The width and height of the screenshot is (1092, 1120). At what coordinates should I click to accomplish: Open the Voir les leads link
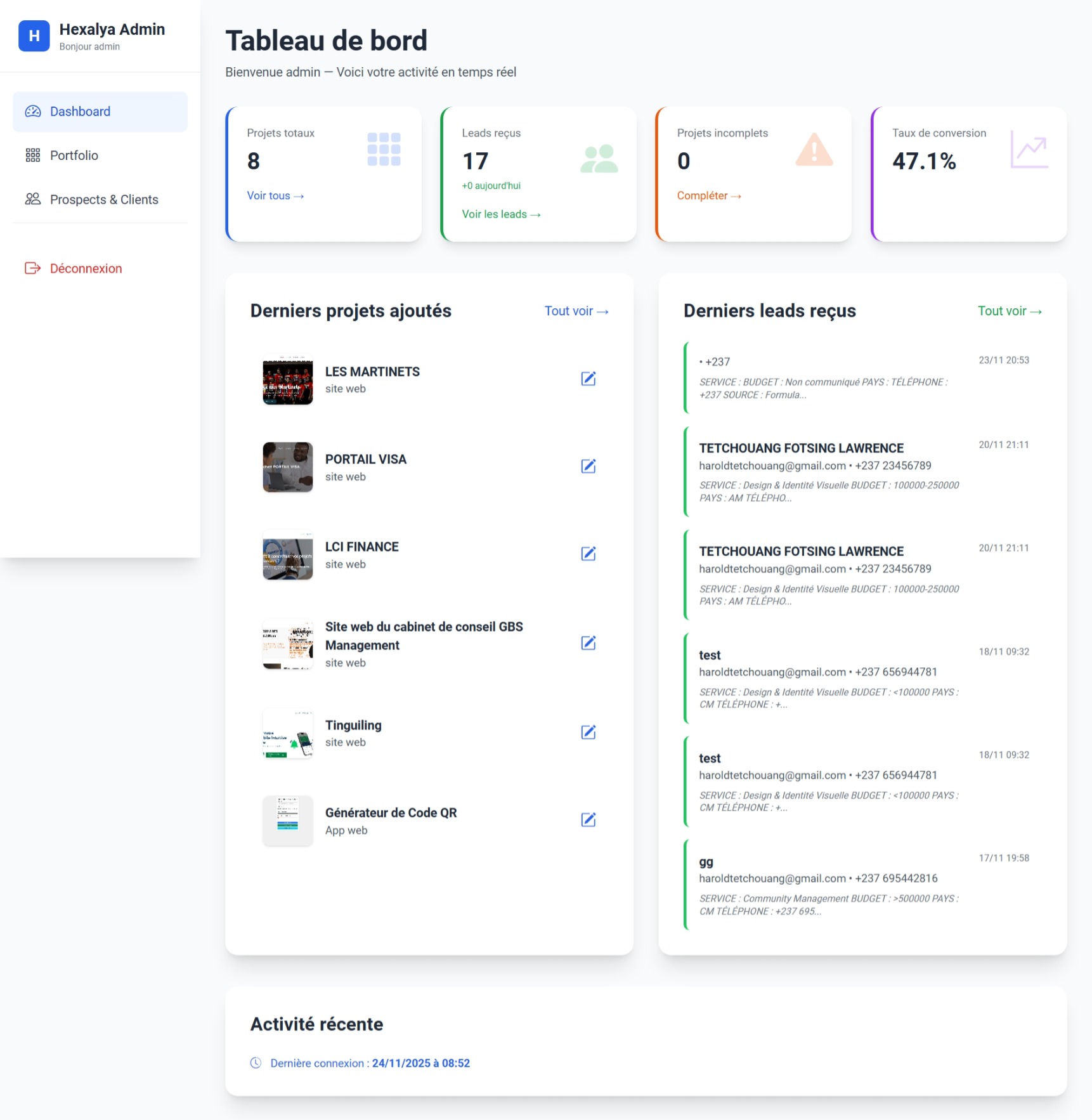(x=501, y=214)
